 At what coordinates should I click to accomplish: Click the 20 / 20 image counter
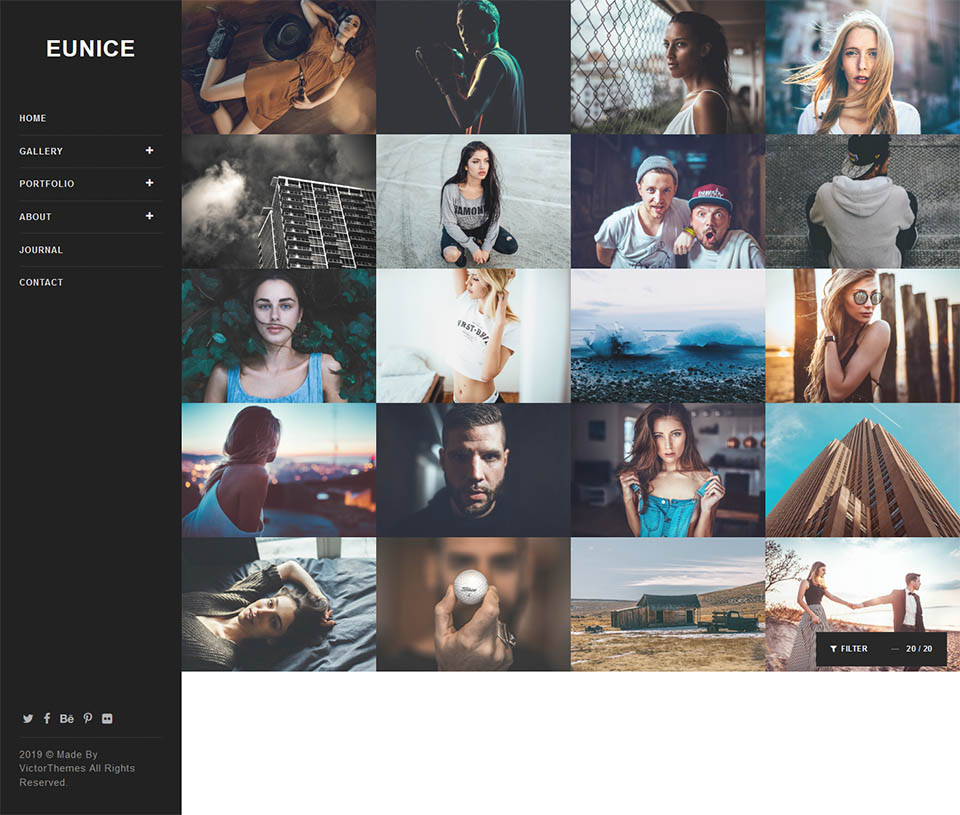pos(918,649)
